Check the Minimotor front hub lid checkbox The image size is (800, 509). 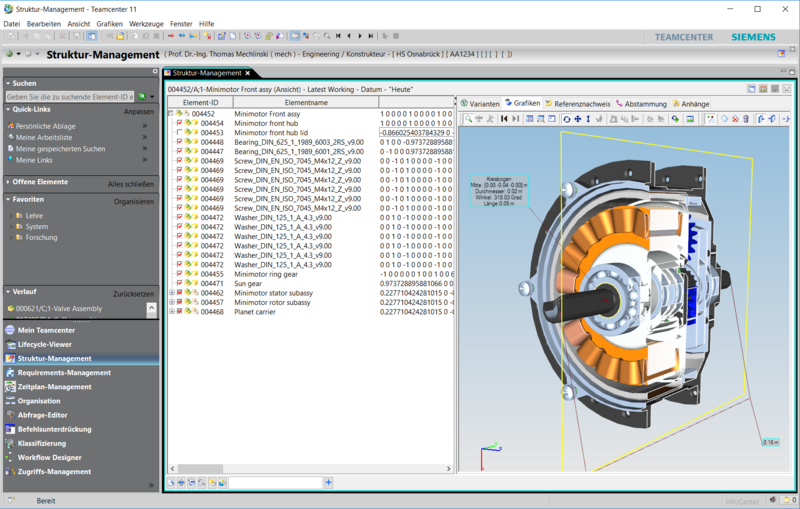point(180,133)
